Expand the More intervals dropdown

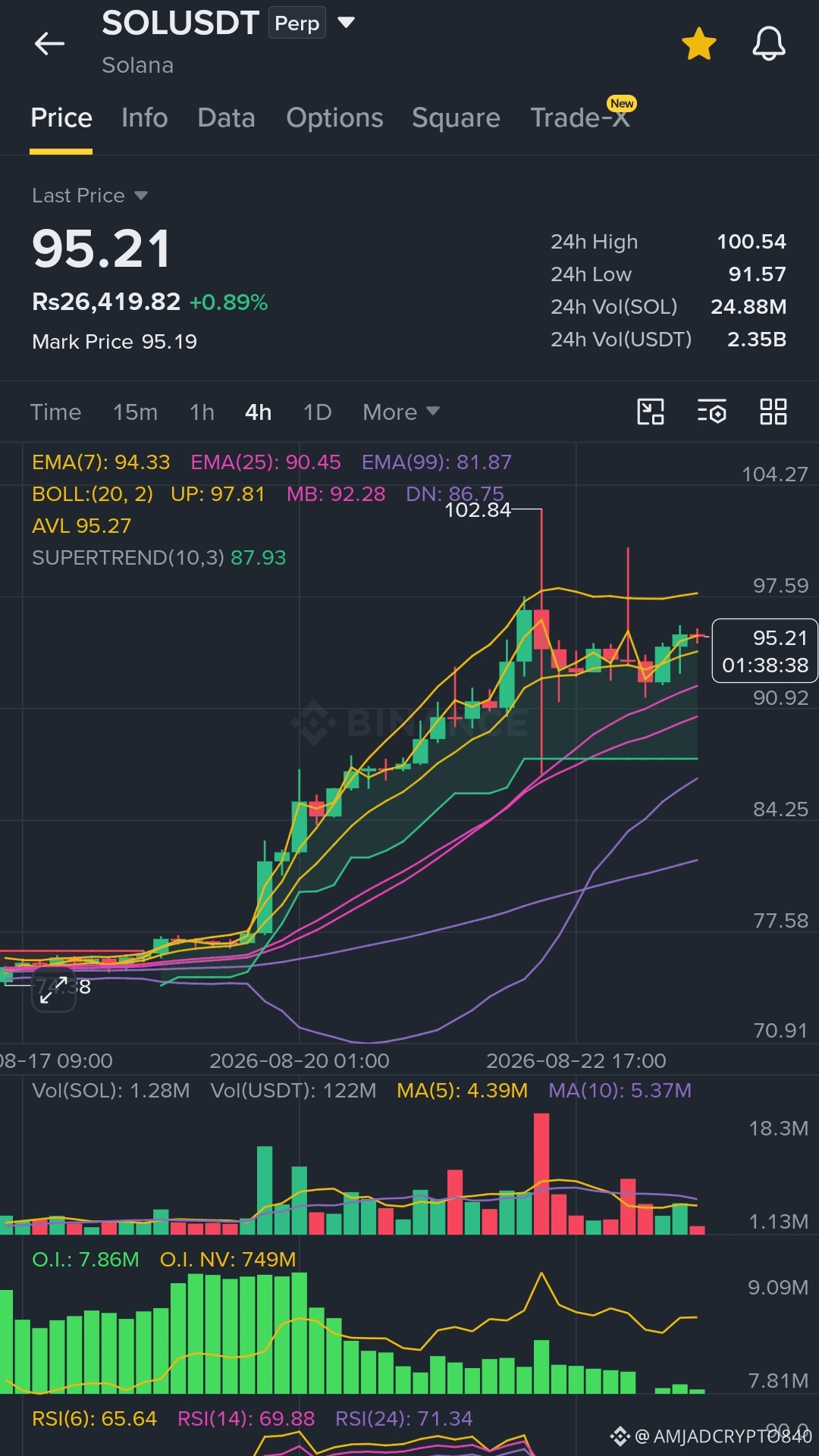(x=401, y=412)
